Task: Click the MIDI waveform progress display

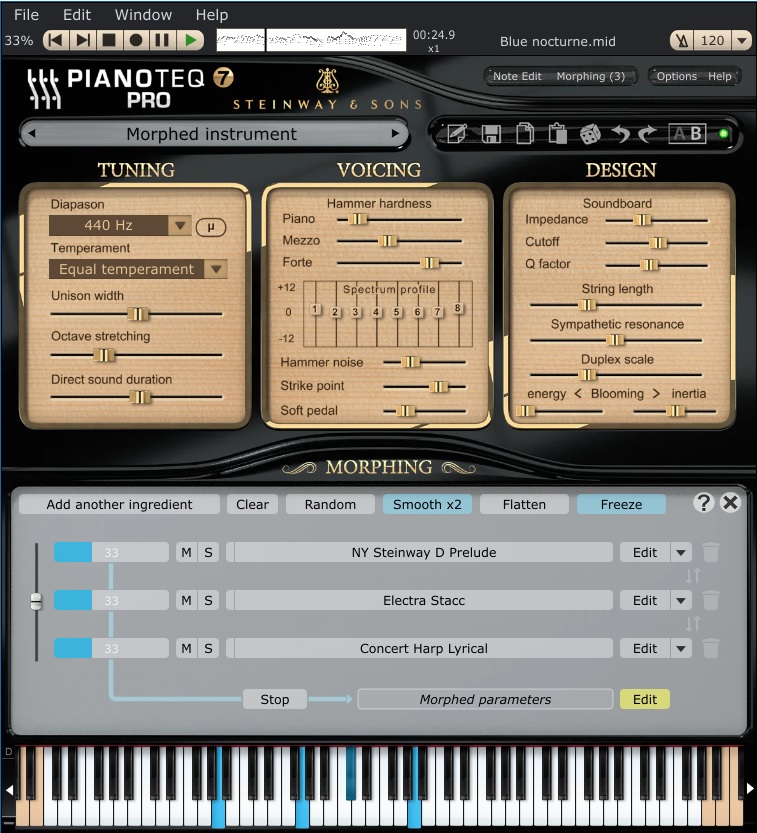Action: [311, 40]
